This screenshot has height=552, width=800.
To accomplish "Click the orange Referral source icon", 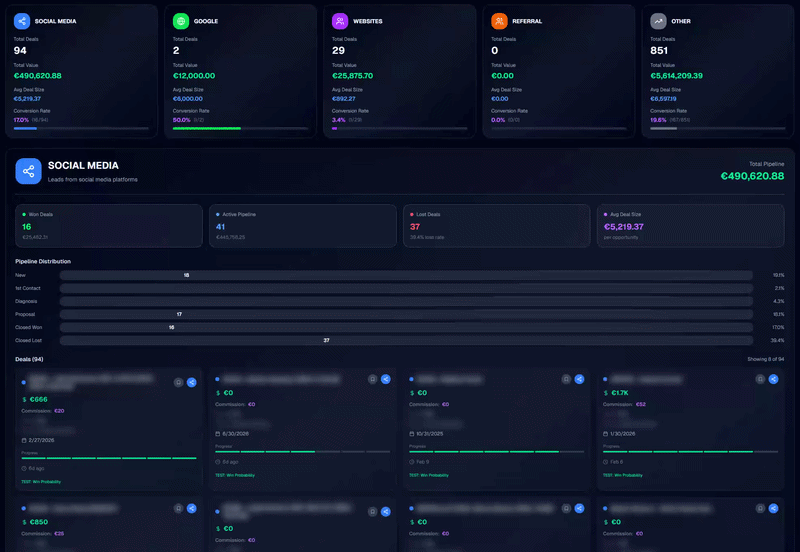I will 499,21.
